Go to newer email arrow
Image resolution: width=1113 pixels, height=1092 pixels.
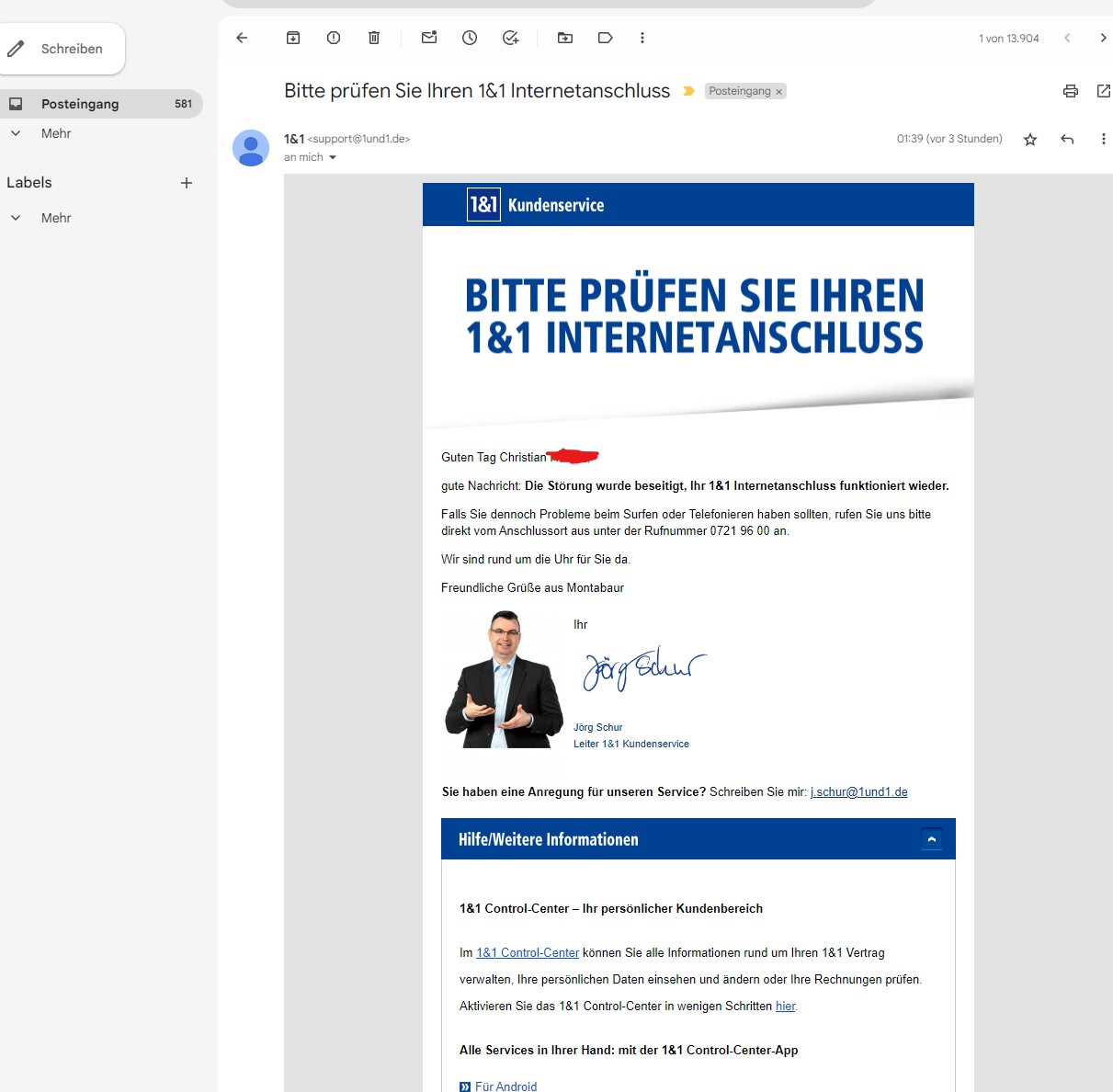click(x=1067, y=38)
